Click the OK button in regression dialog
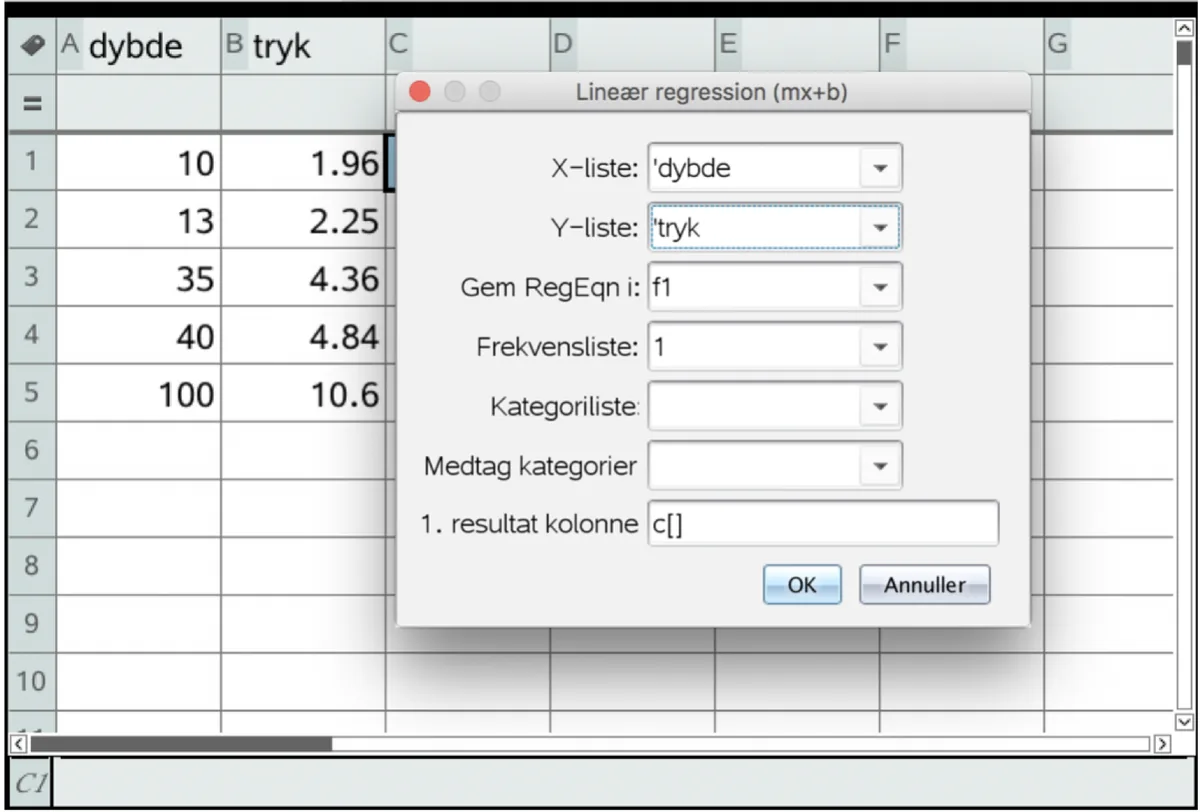This screenshot has height=812, width=1200. click(x=802, y=585)
